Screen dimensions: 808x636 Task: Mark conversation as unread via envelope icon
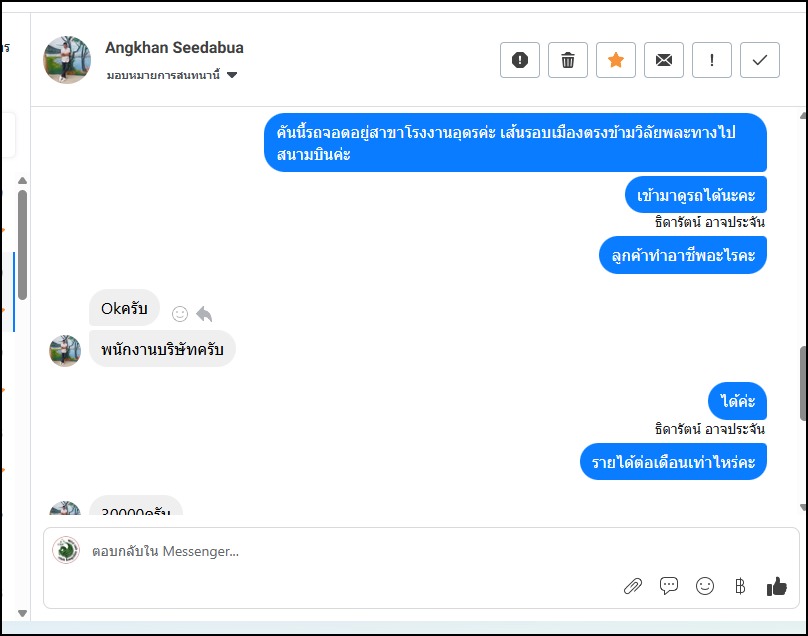point(664,60)
